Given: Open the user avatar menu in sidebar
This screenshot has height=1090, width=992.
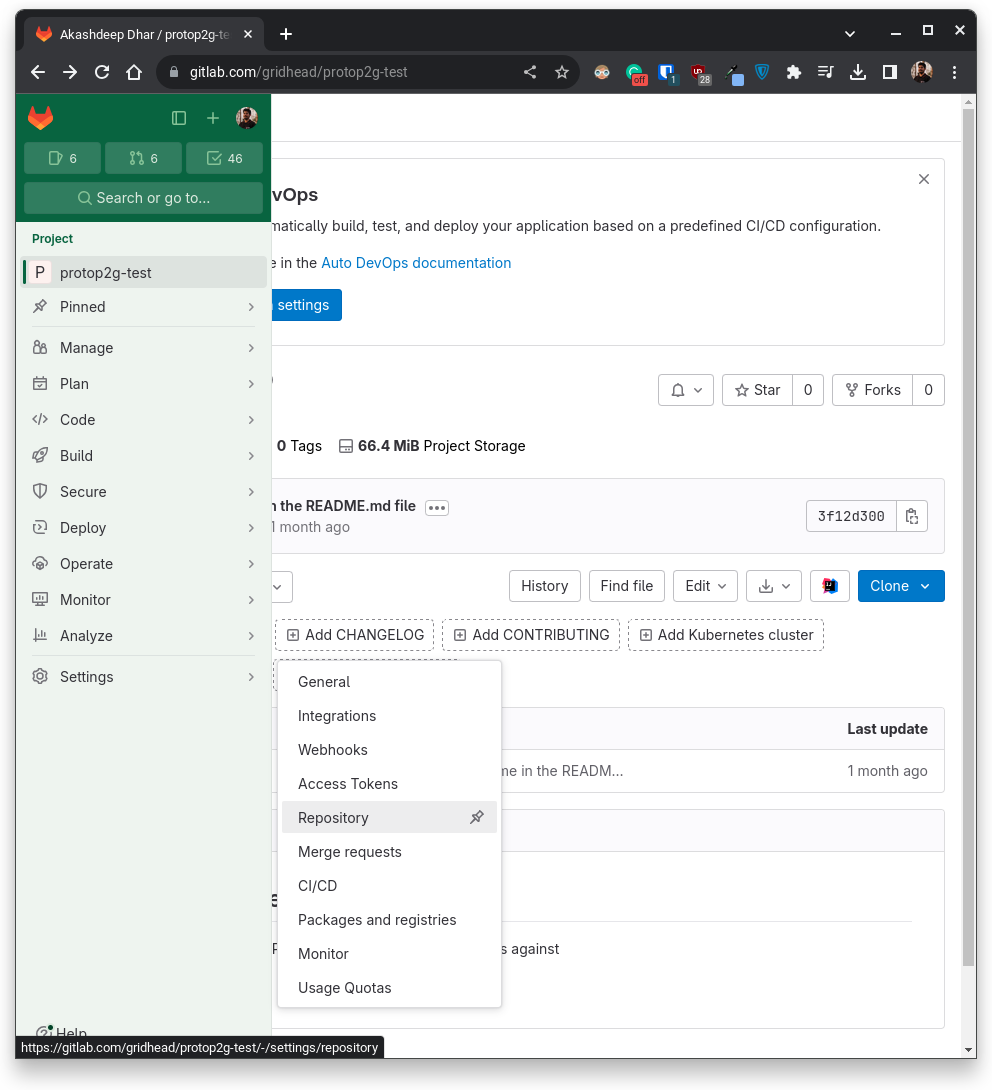Looking at the screenshot, I should [247, 118].
